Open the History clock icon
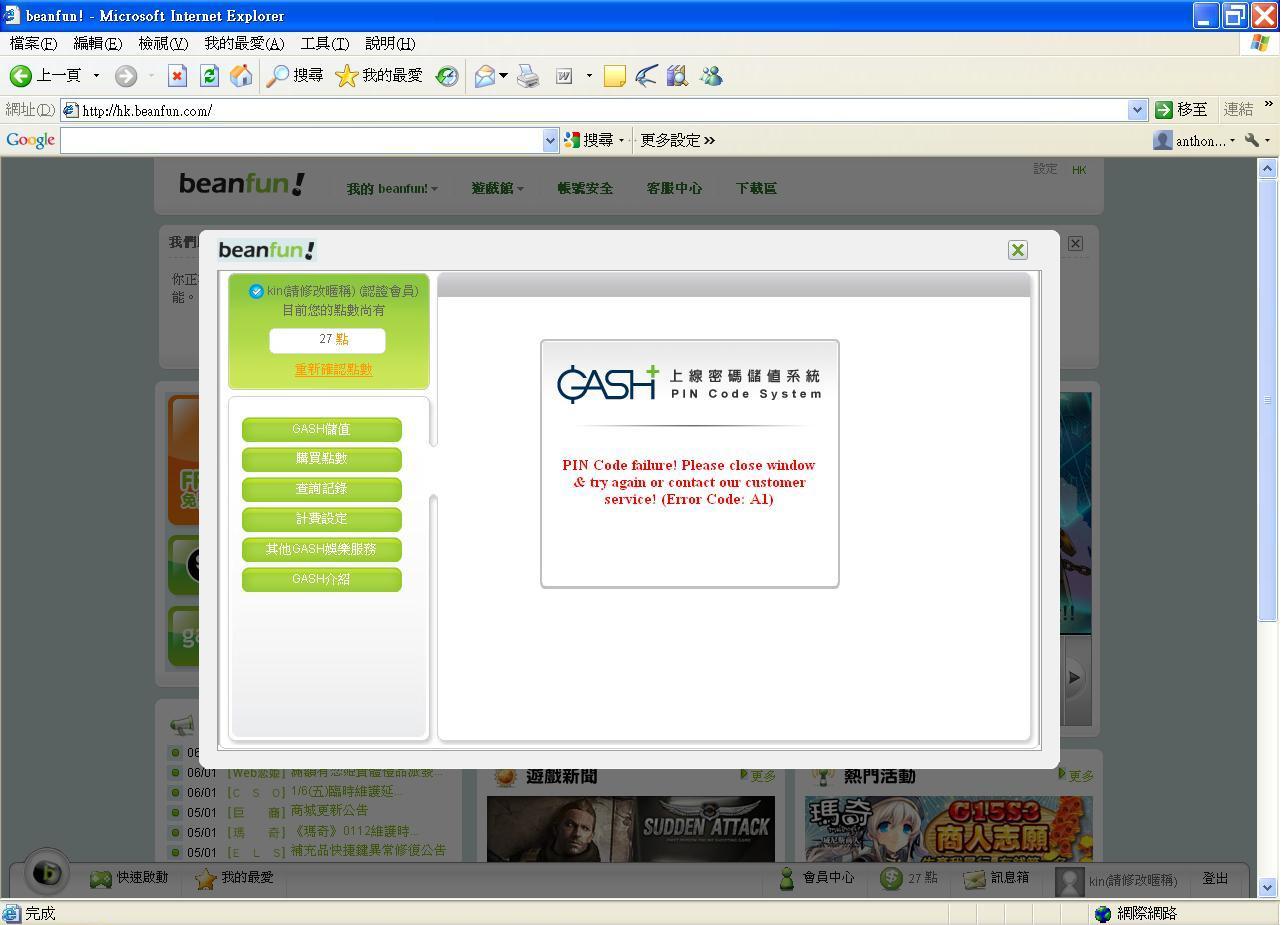1284x925 pixels. tap(447, 76)
